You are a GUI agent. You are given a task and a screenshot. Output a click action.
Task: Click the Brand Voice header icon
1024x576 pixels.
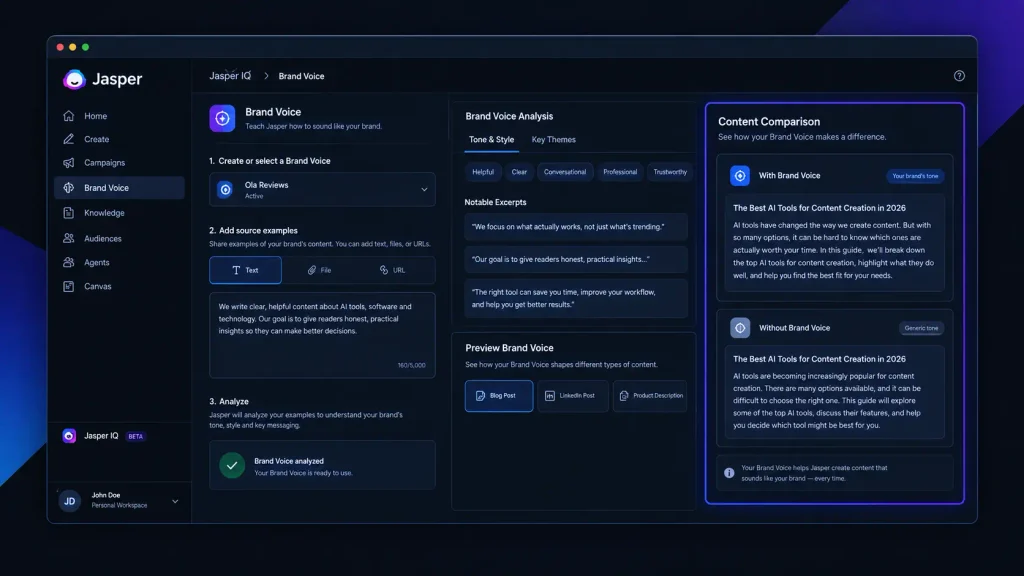222,118
